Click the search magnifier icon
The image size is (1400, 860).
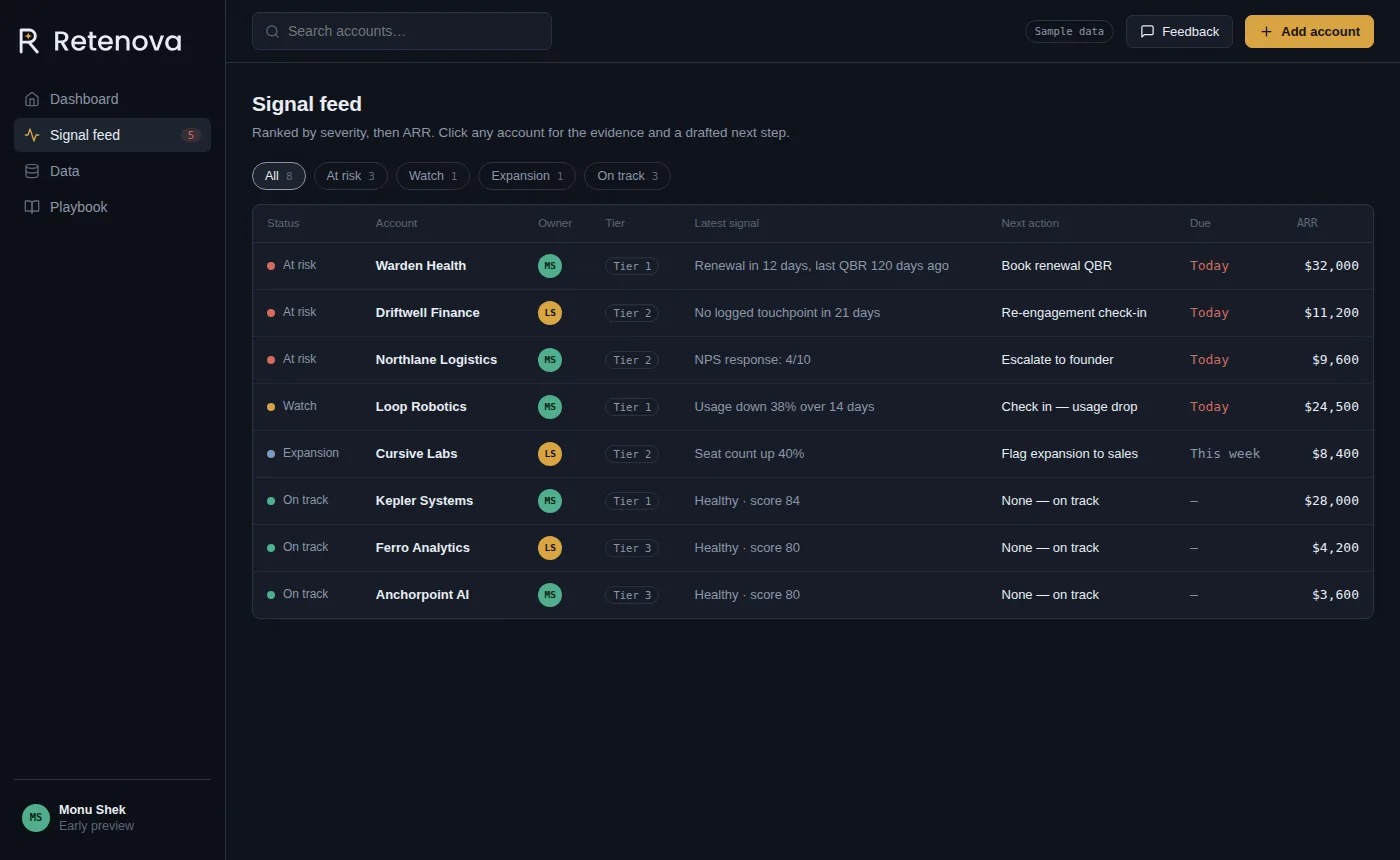coord(272,31)
